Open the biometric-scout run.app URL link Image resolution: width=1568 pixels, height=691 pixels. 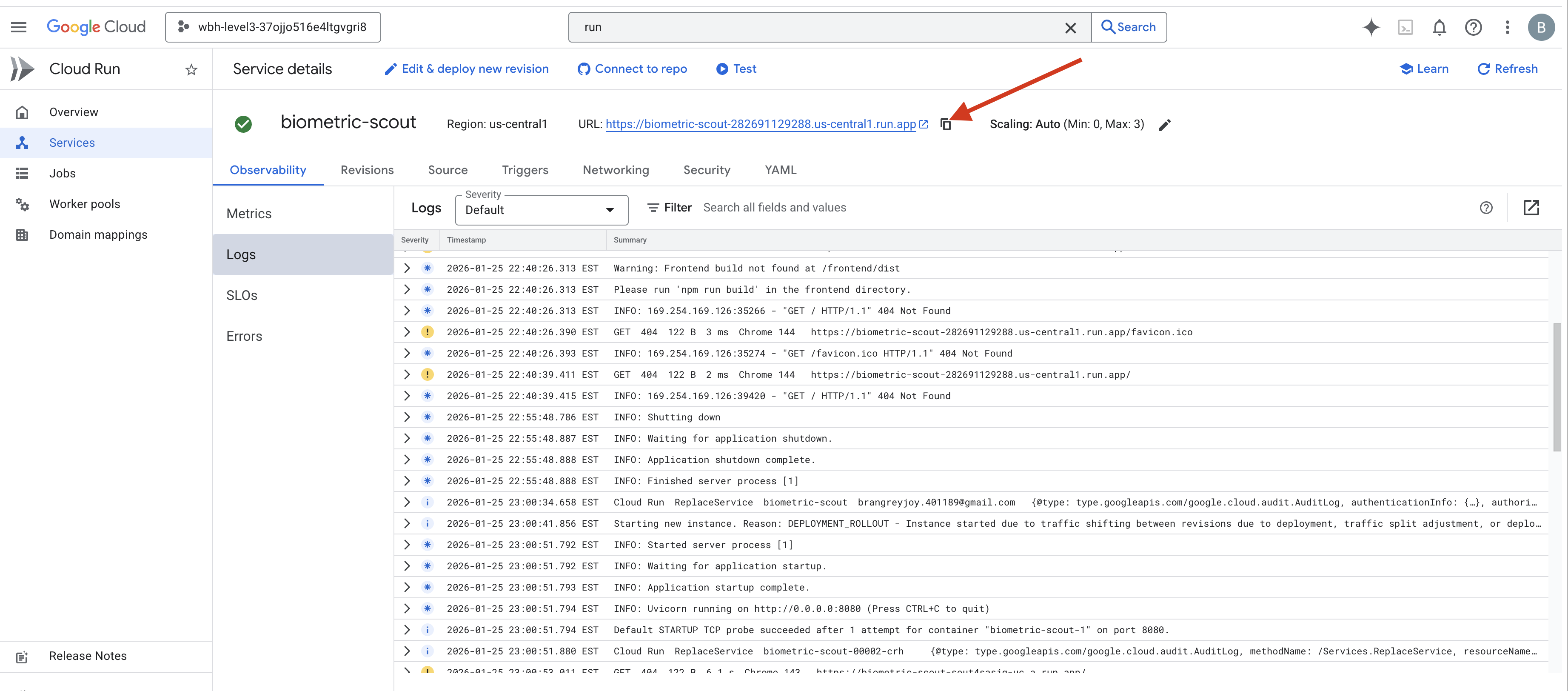tap(760, 124)
